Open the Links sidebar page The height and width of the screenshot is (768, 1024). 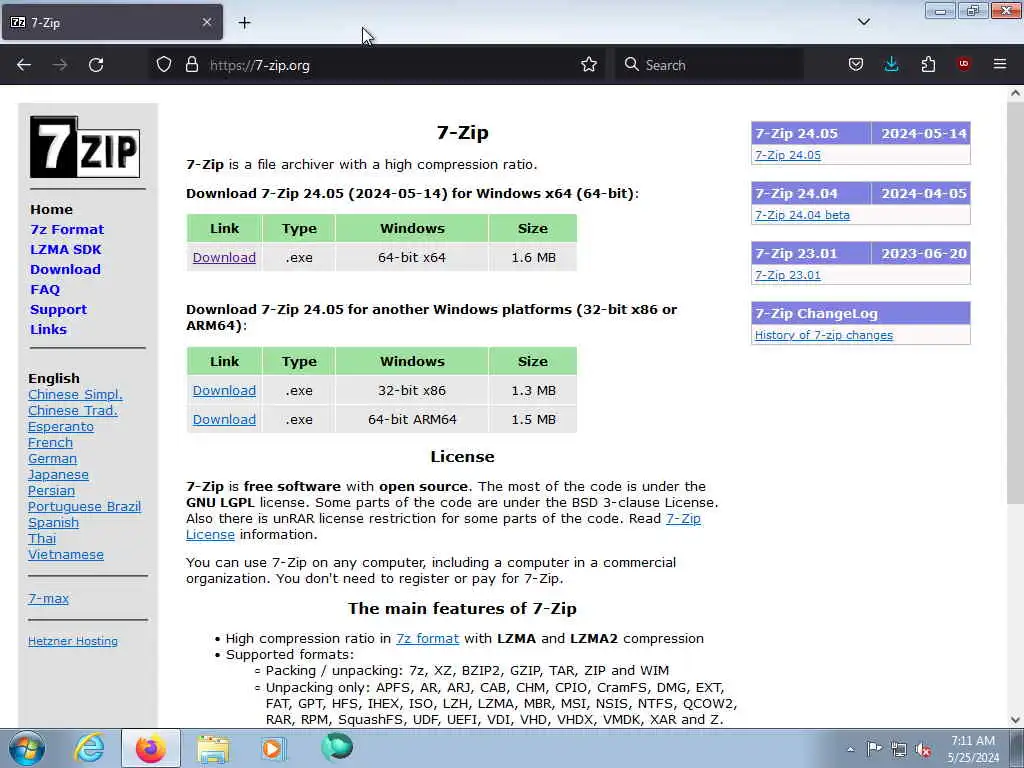(x=48, y=330)
